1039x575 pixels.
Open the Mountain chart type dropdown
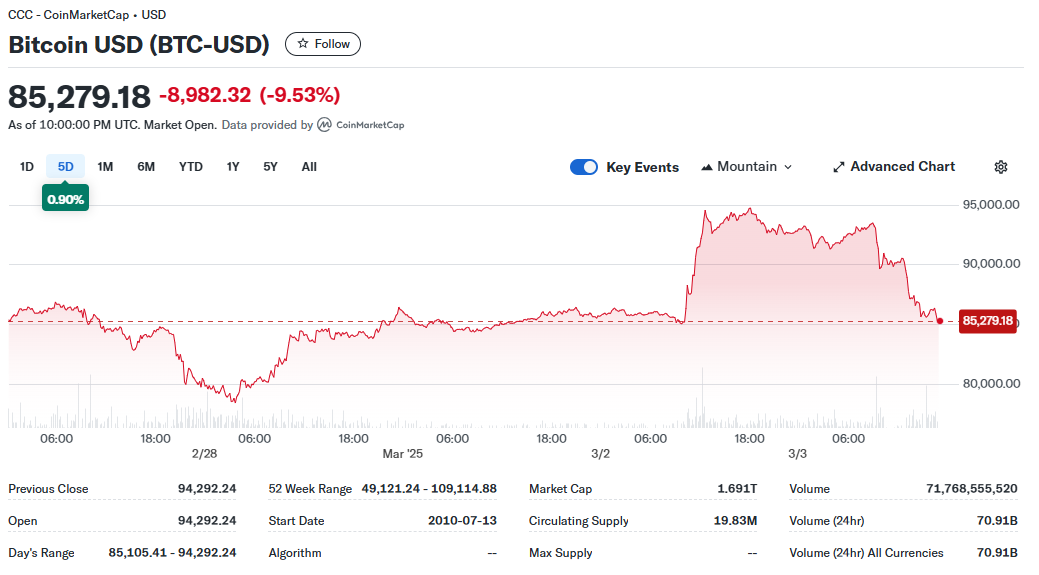click(747, 167)
